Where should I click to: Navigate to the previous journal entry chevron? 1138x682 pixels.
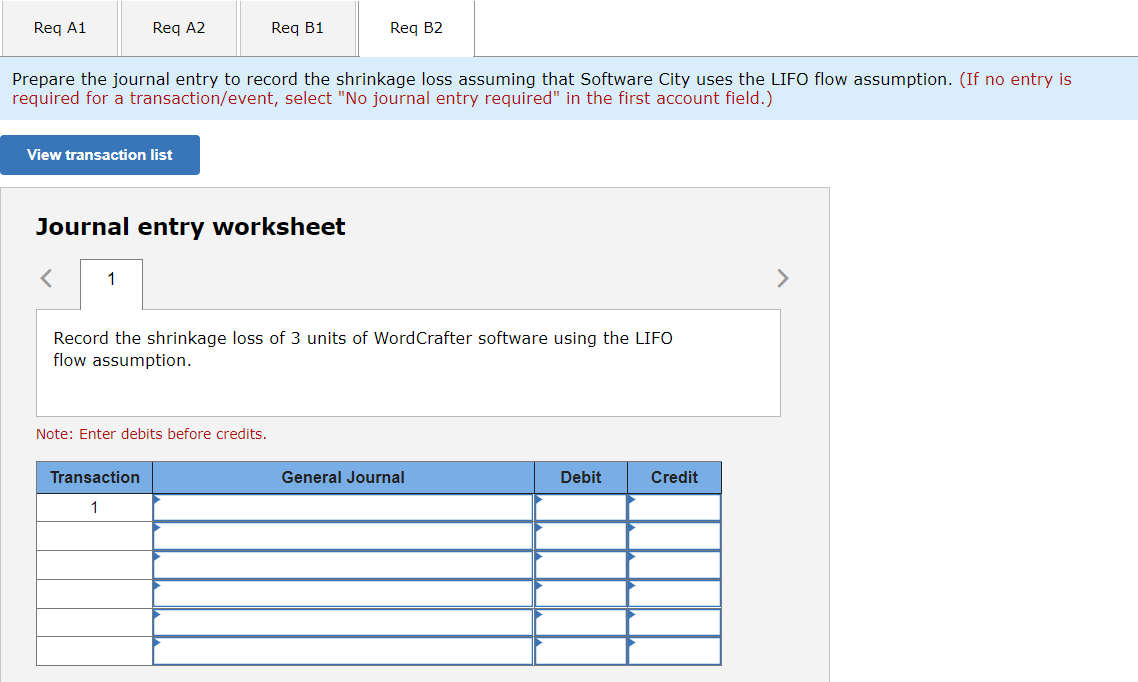46,278
